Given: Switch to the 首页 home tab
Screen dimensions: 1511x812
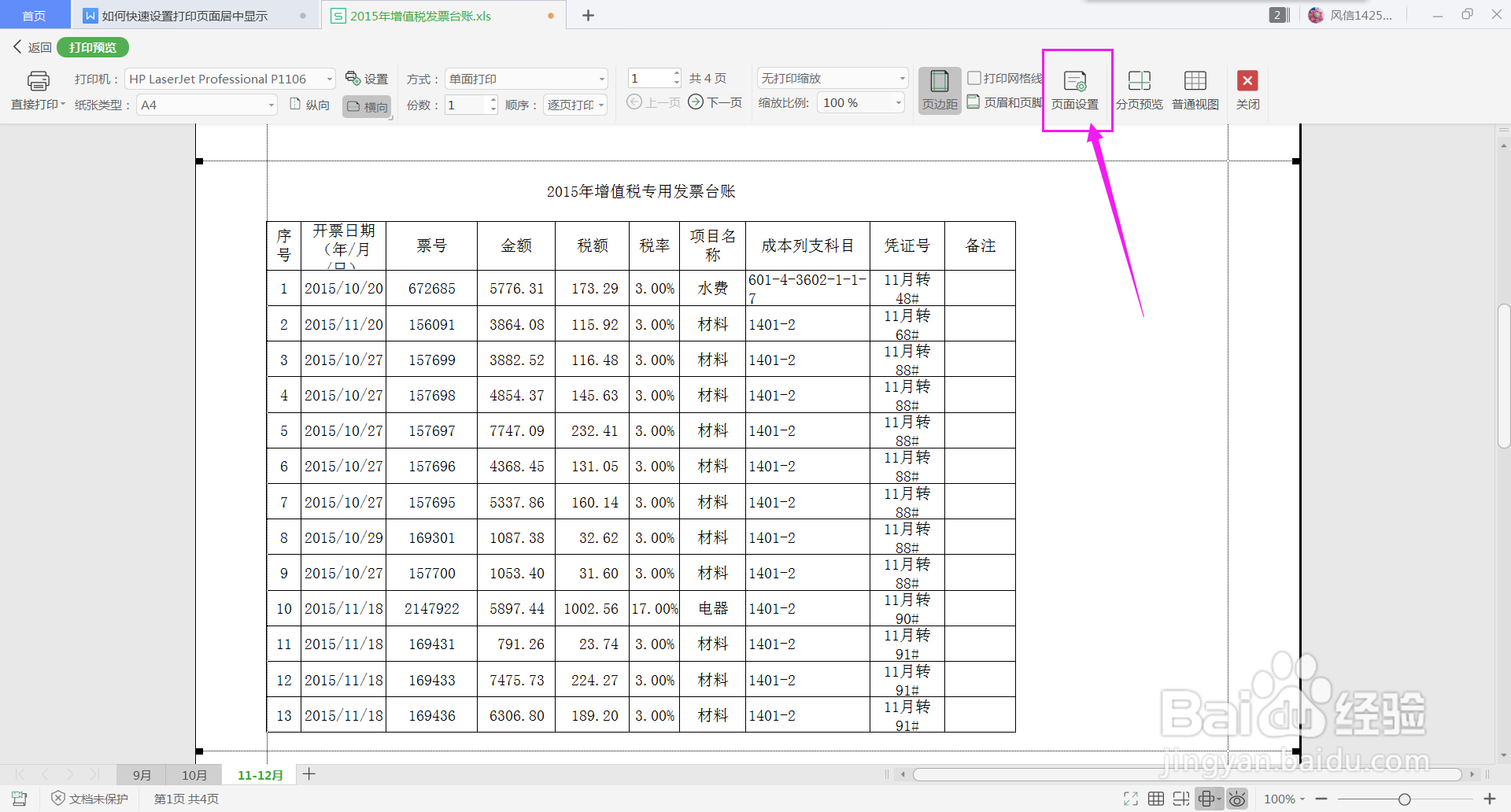Looking at the screenshot, I should pyautogui.click(x=35, y=14).
